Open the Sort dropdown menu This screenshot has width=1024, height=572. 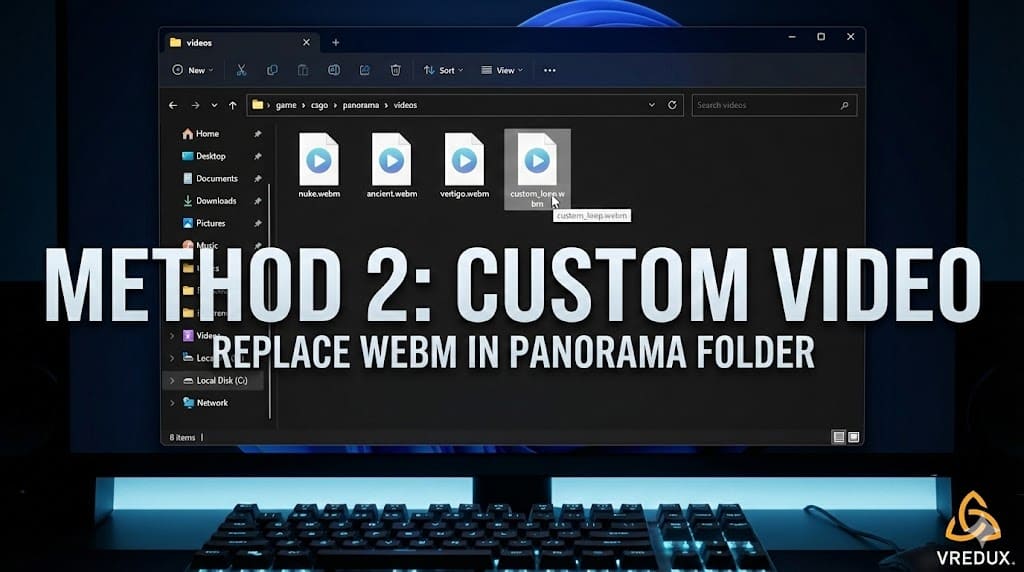tap(443, 70)
